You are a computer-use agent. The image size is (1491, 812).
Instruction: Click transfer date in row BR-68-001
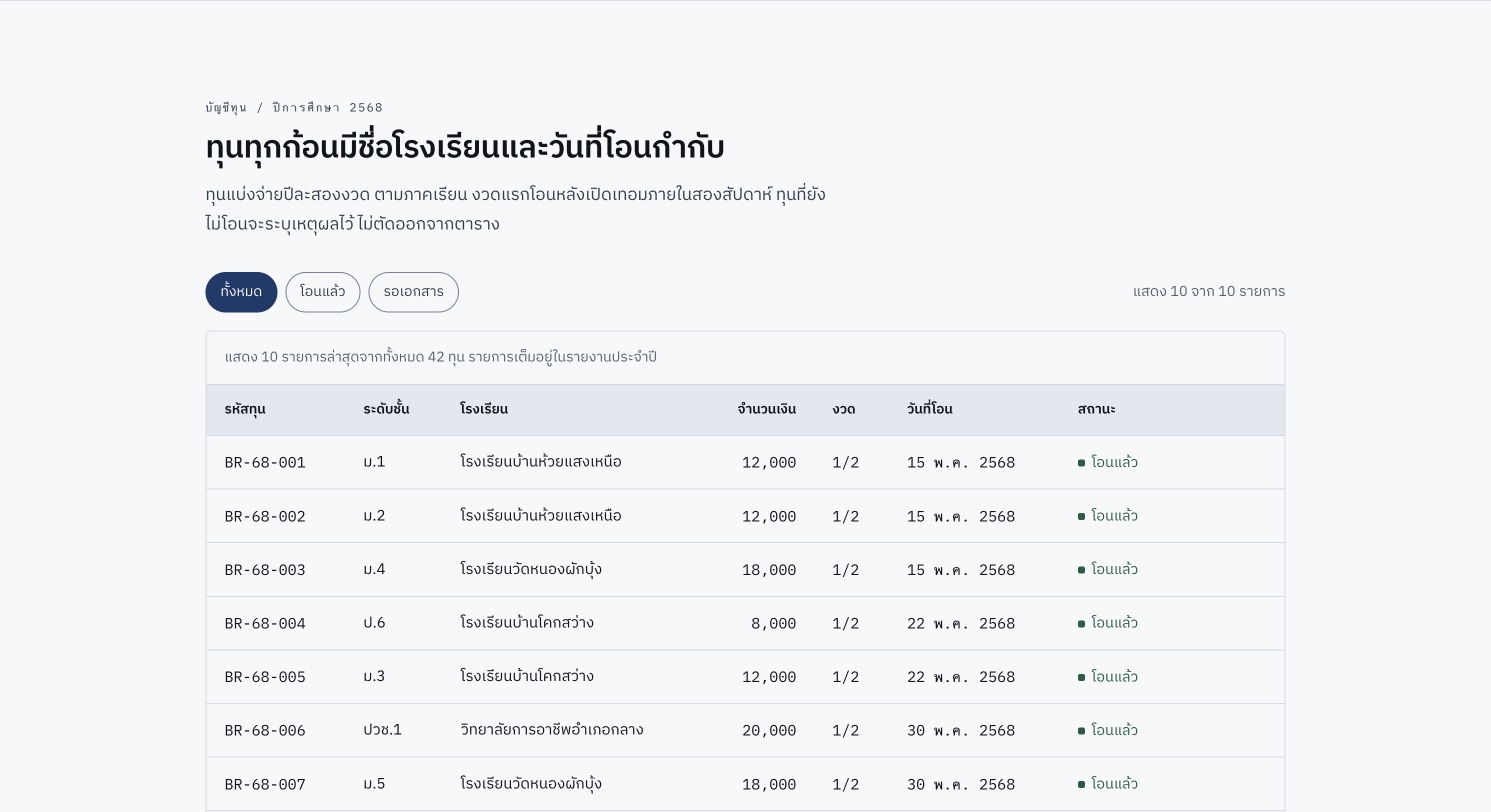[x=961, y=463]
